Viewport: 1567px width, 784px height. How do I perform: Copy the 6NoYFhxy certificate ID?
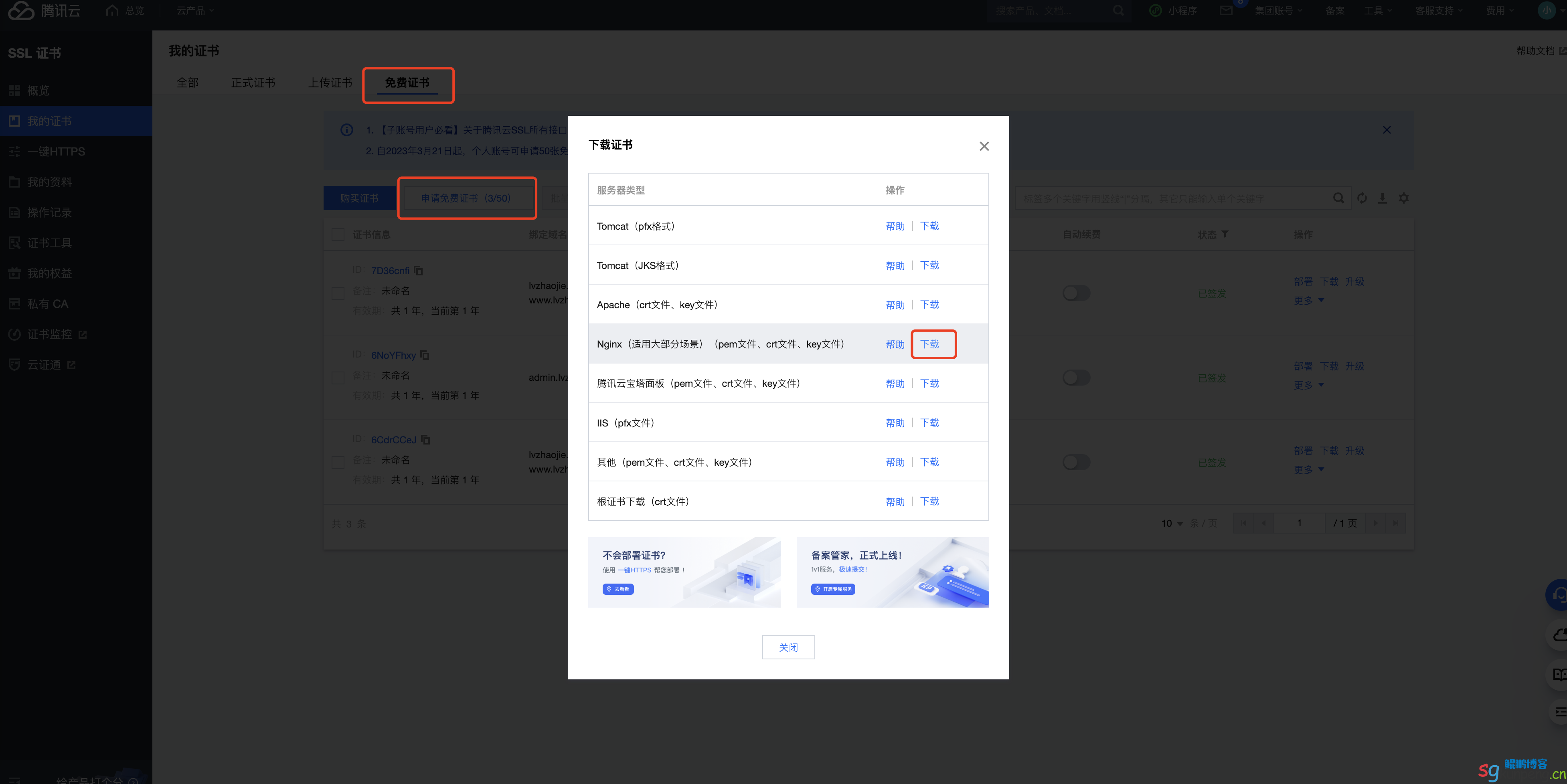(x=425, y=355)
